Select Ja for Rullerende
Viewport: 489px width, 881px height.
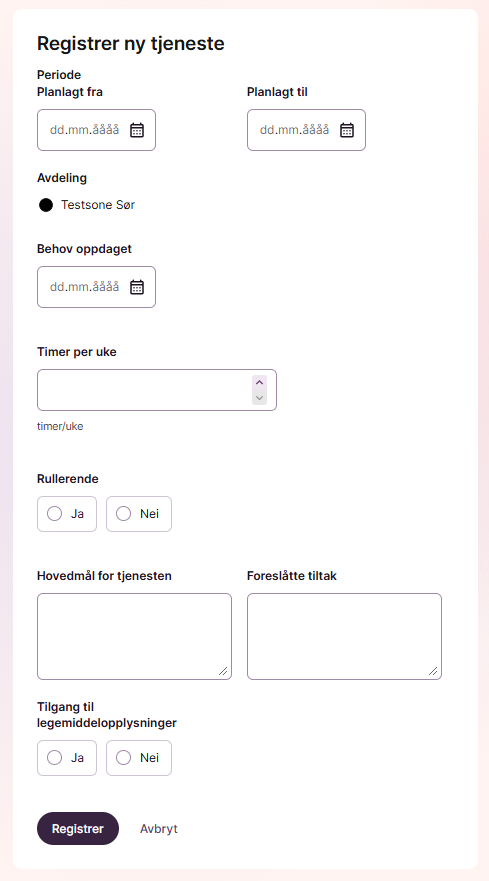pyautogui.click(x=67, y=514)
